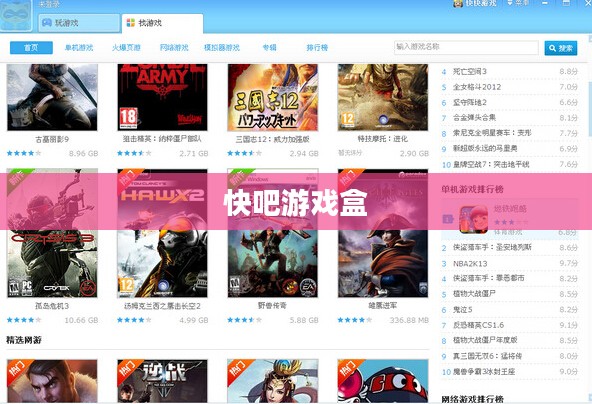Open the 三国志12 cover thumbnail
Screen dimensions: 592x404
click(x=273, y=97)
